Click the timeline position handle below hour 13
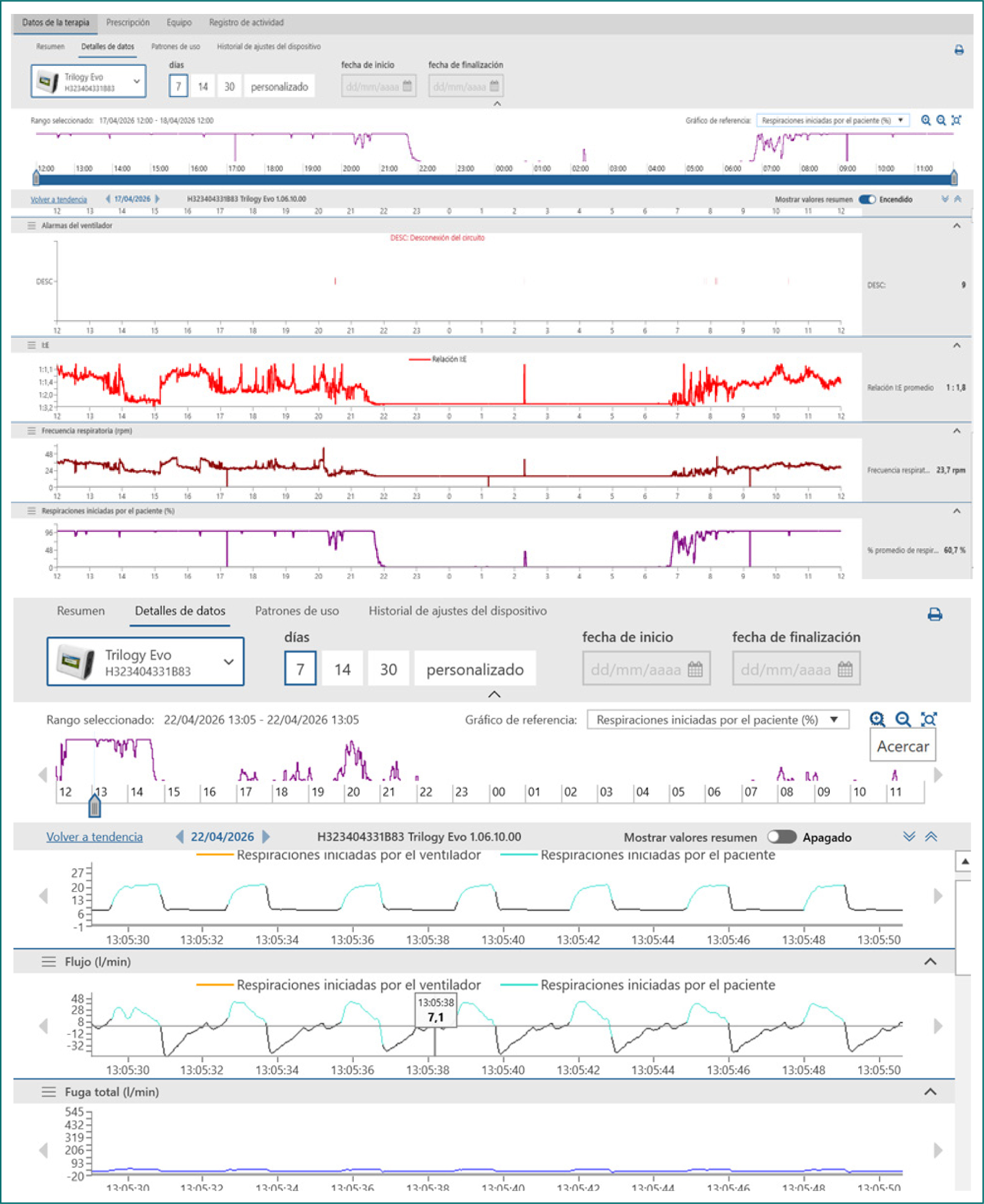Screen dimensions: 984x1204 coord(95,805)
